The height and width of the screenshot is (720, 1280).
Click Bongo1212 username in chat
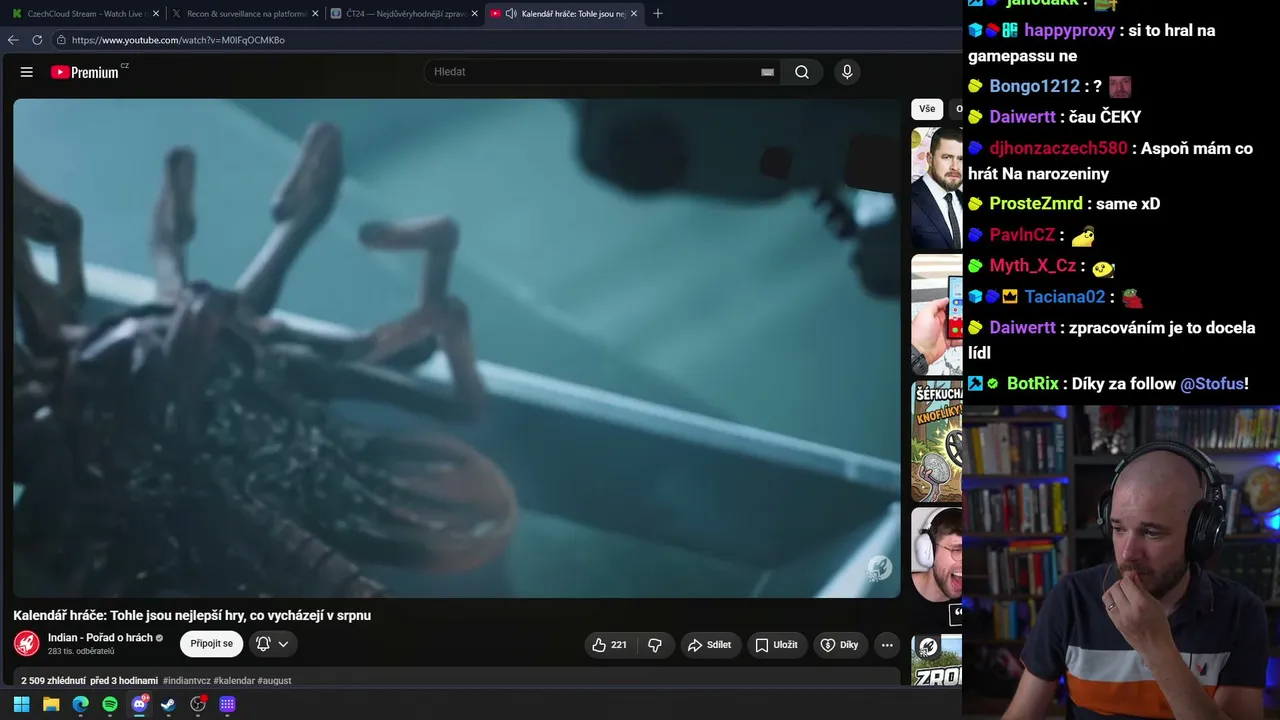pyautogui.click(x=1035, y=86)
